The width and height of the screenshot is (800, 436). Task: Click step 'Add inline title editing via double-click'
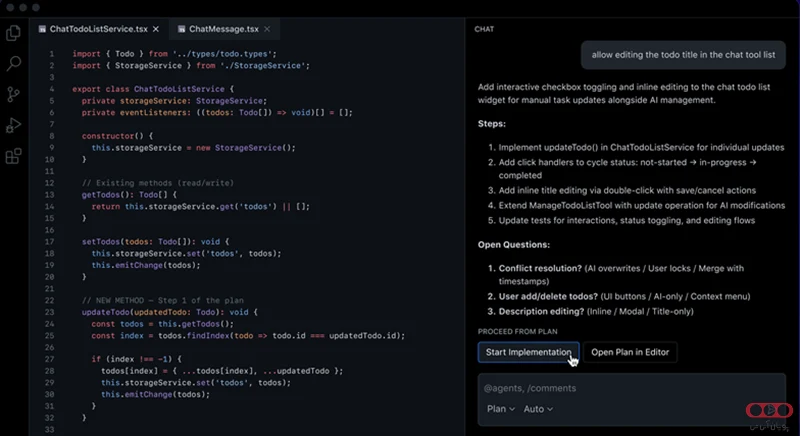[627, 190]
